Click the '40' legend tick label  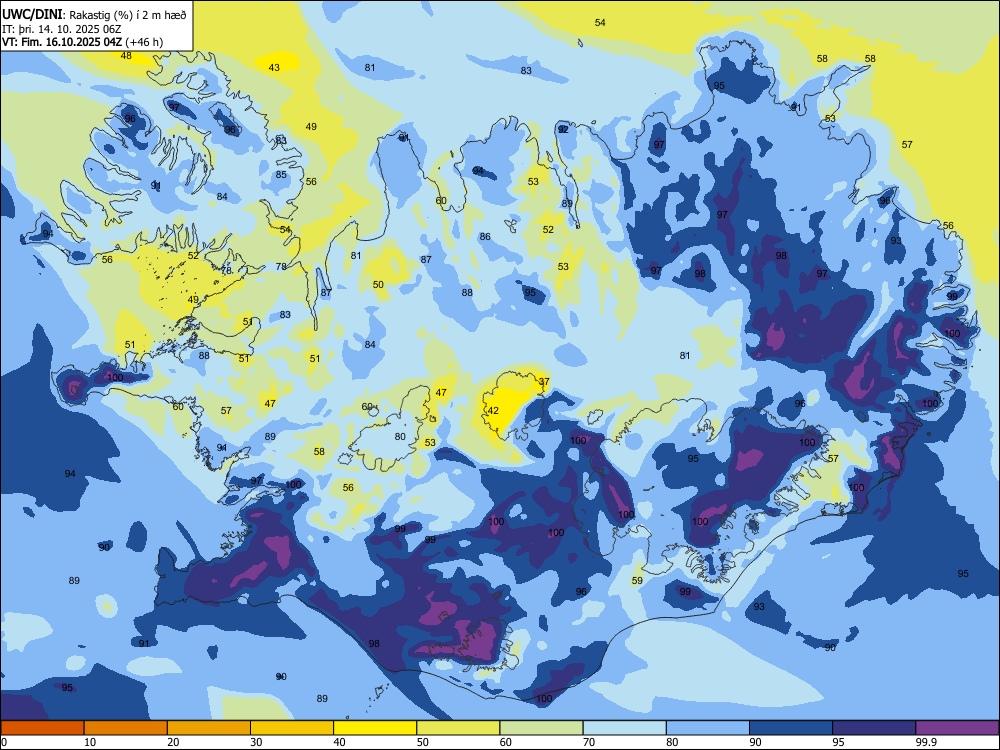pos(339,742)
